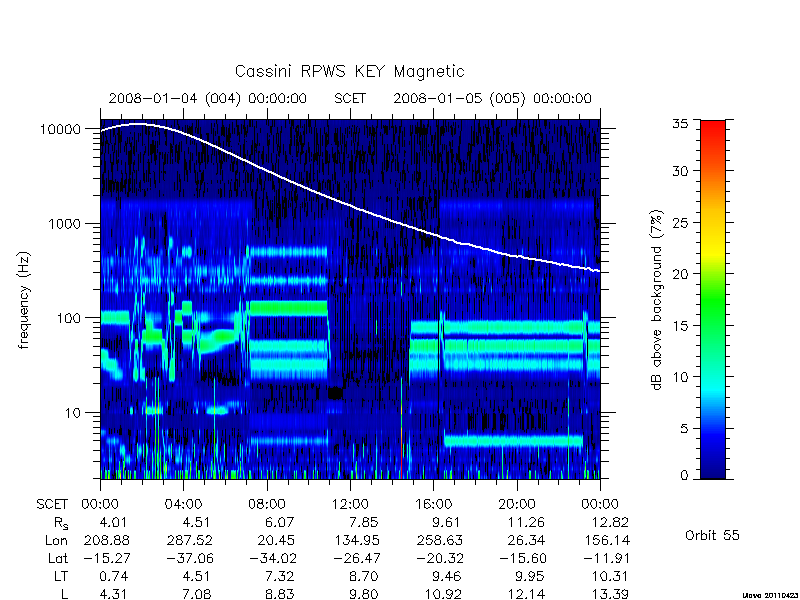Click the '100' frequency tick label
Screen dimensions: 800x600
(x=68, y=318)
